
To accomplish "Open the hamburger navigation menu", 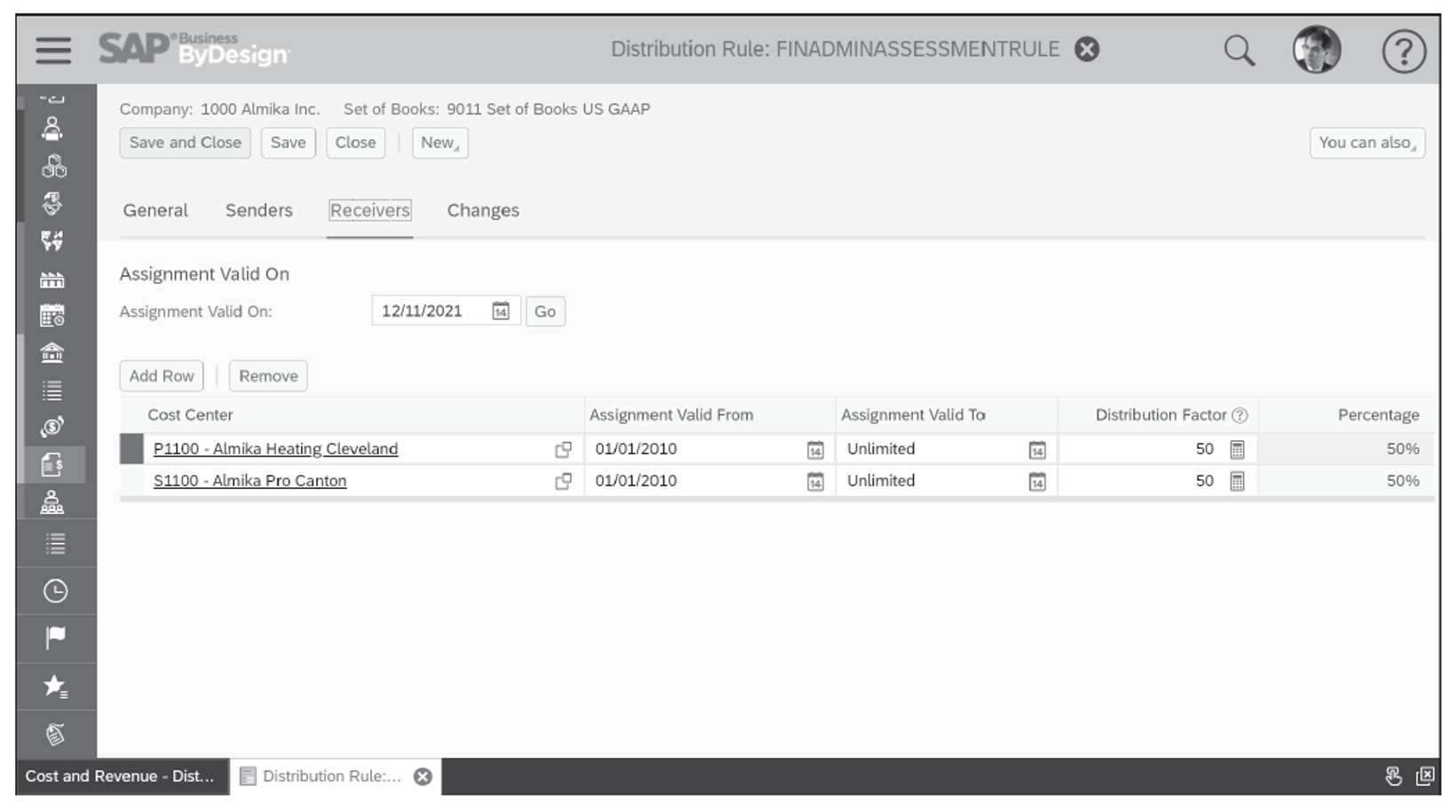I will (x=52, y=51).
